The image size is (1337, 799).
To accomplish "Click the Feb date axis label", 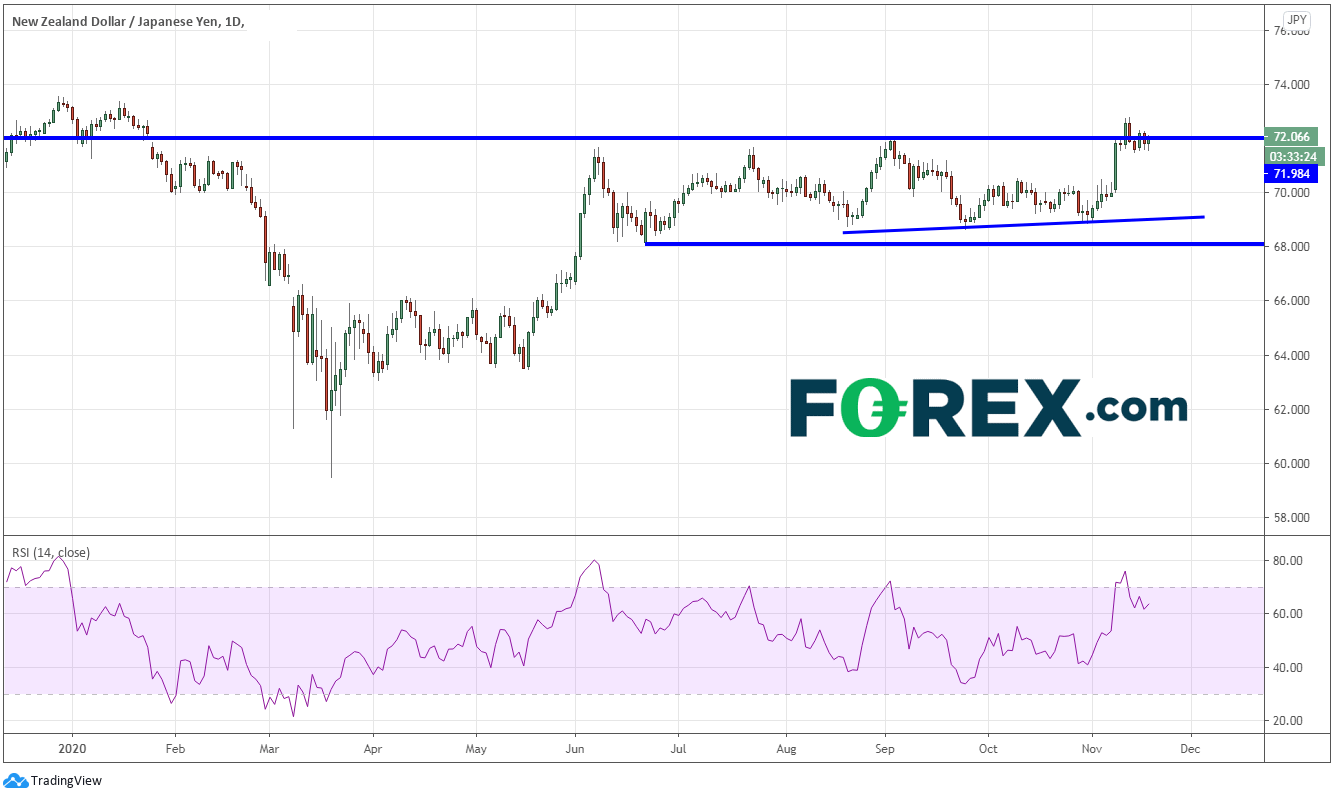I will pyautogui.click(x=174, y=747).
